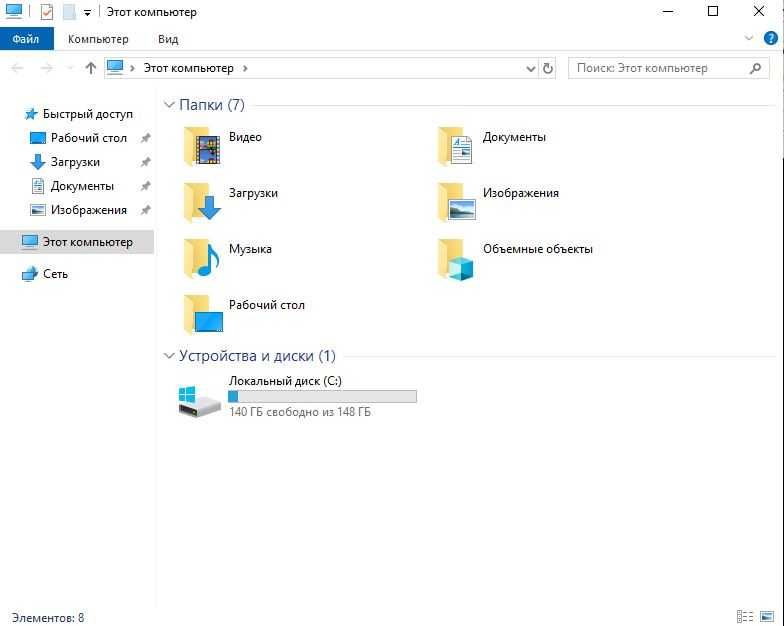Click the Элементов: 8 status text
This screenshot has height=626, width=784.
[x=48, y=618]
